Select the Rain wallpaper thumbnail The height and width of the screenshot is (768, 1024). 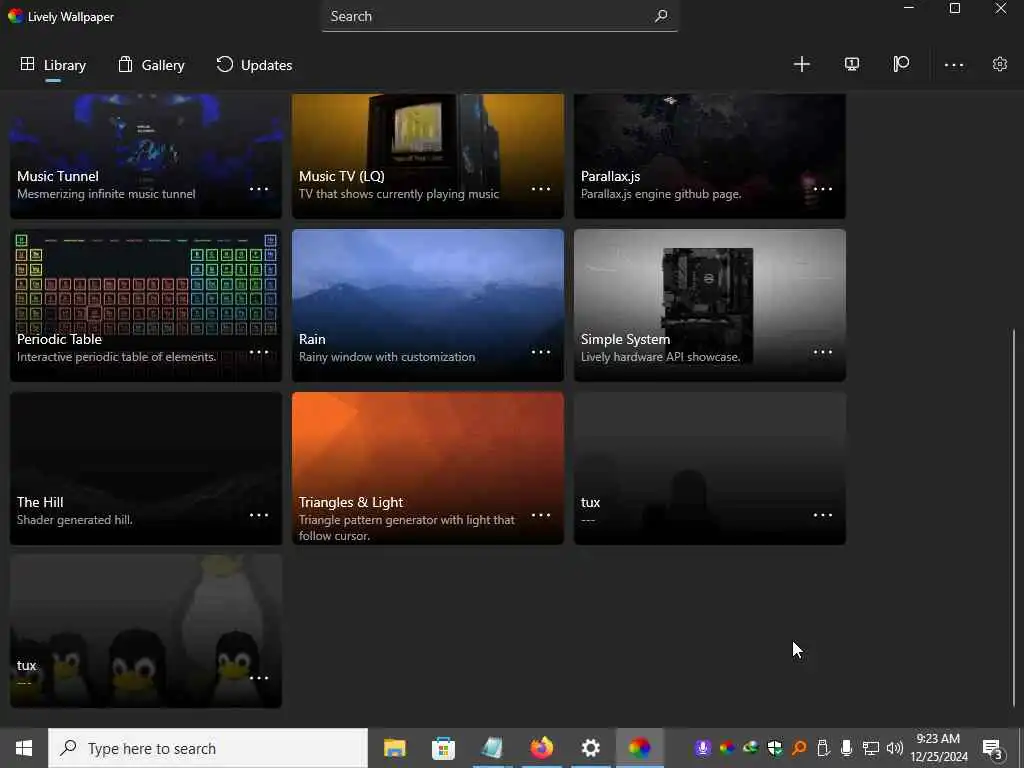pos(428,305)
